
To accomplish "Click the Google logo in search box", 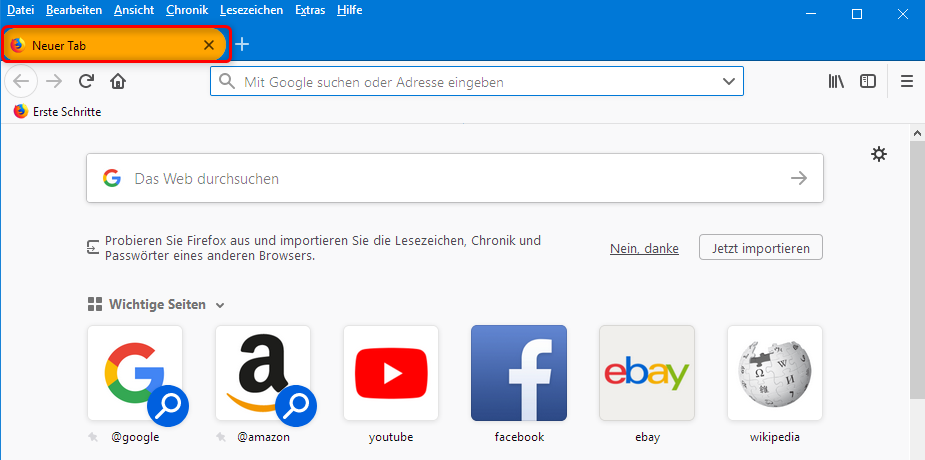I will (x=111, y=178).
